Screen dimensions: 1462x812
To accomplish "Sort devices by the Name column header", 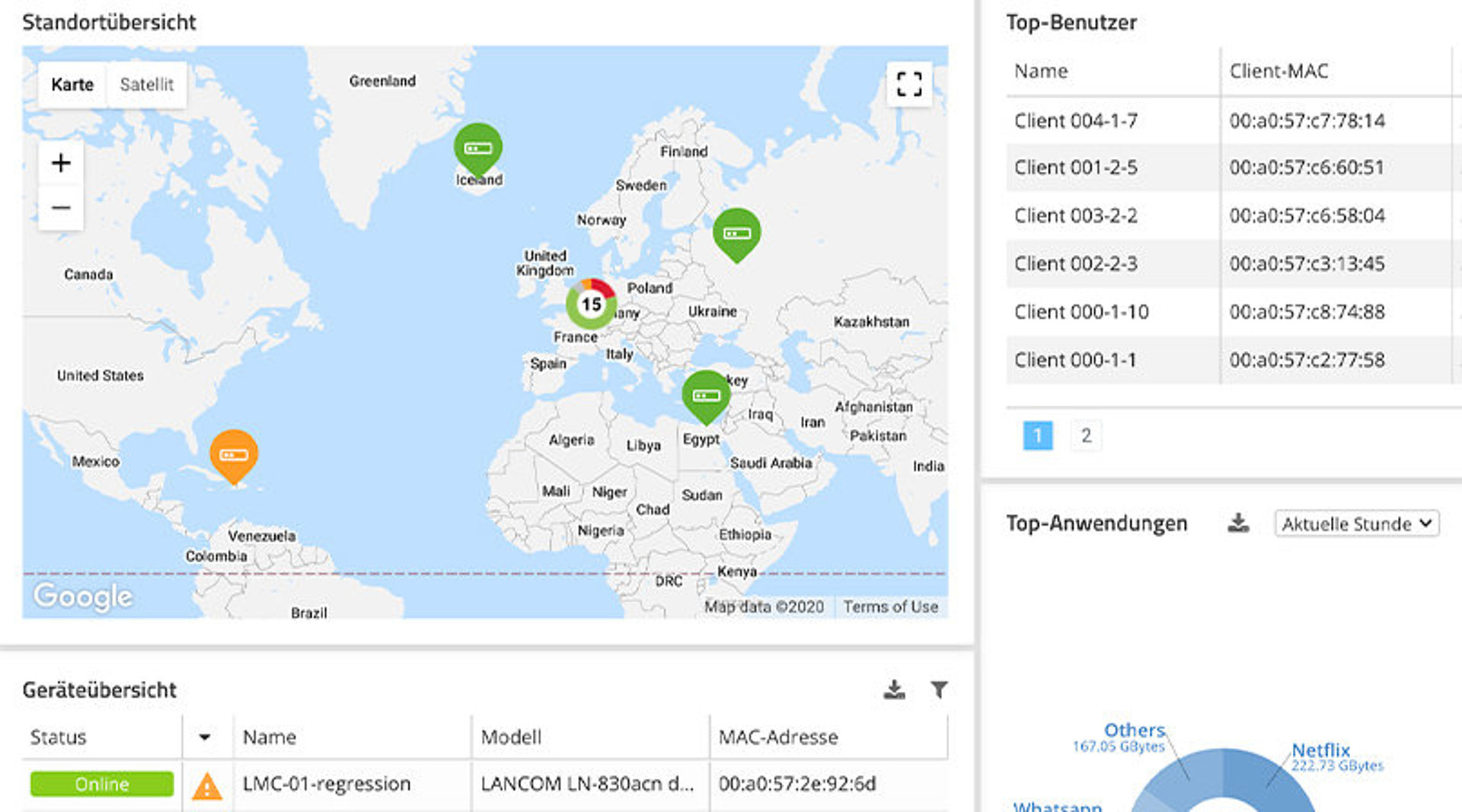I will point(270,737).
